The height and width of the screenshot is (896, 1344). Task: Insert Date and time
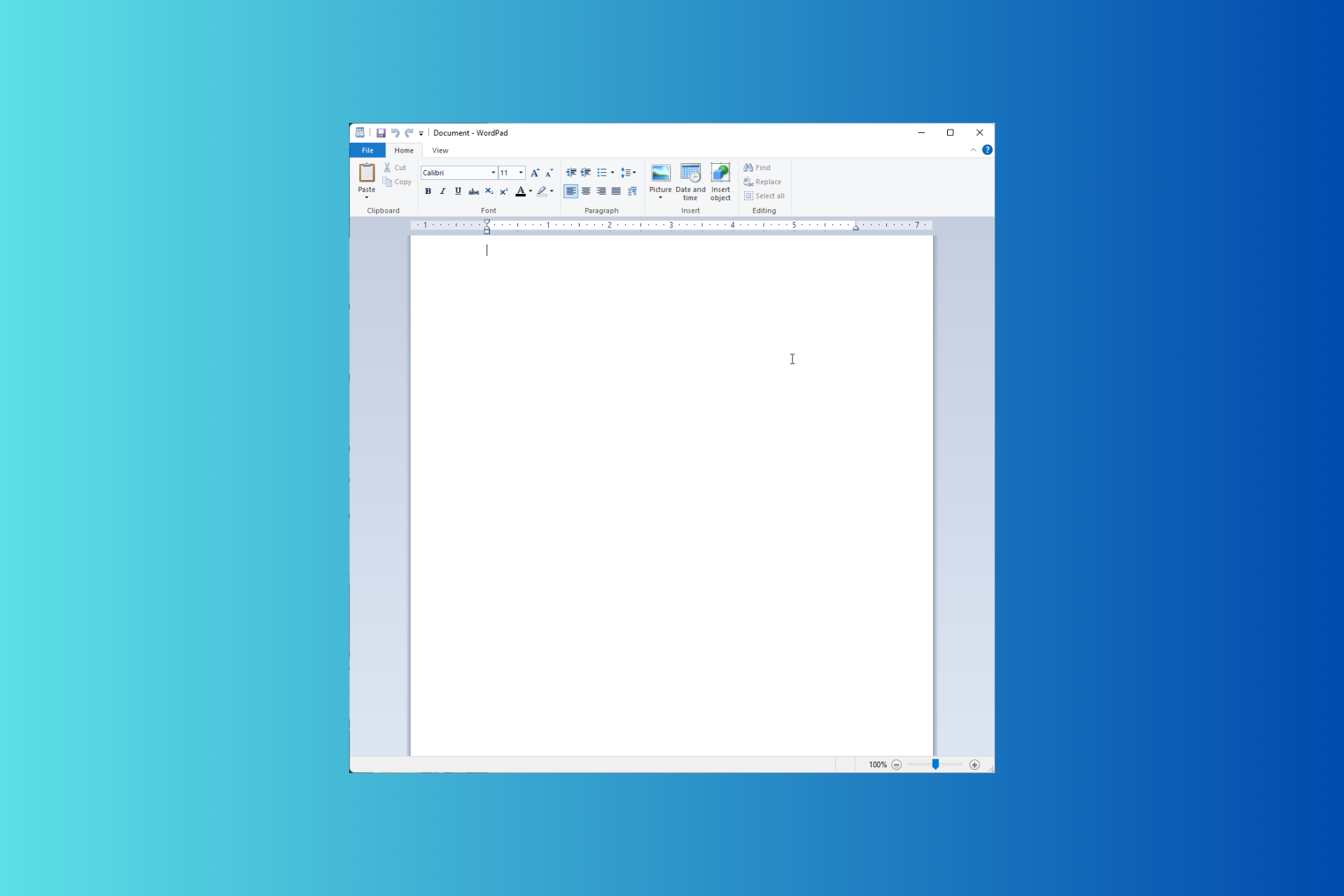690,174
